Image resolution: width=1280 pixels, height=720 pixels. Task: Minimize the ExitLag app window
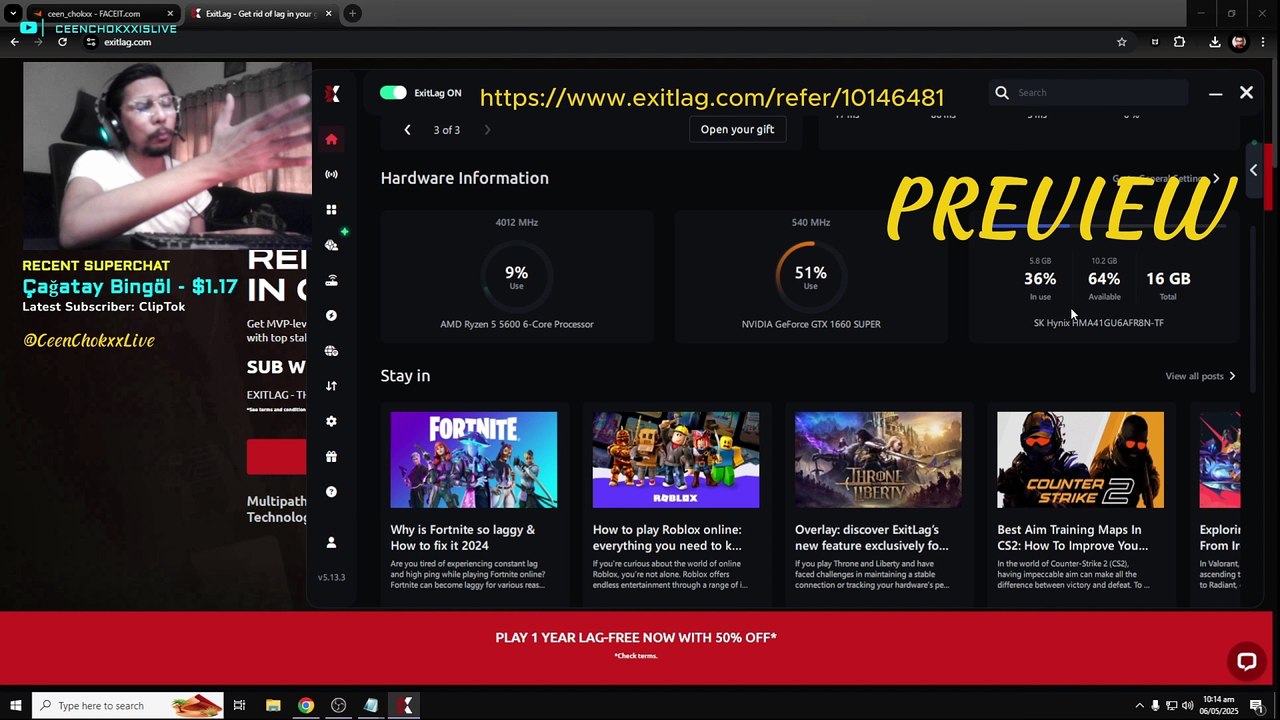tap(1215, 93)
